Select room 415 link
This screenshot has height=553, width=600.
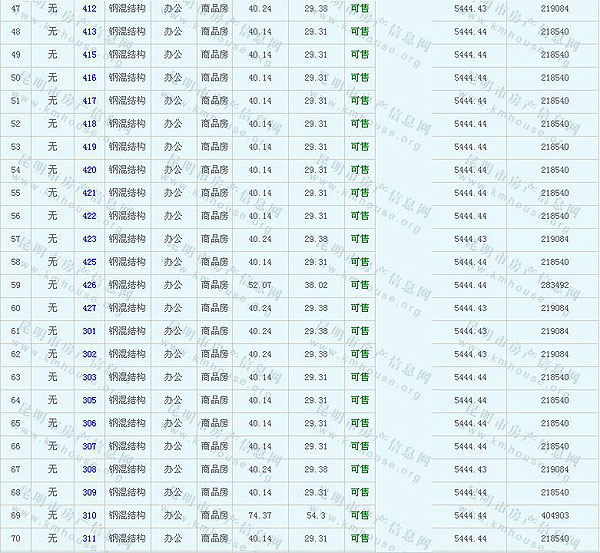(89, 54)
